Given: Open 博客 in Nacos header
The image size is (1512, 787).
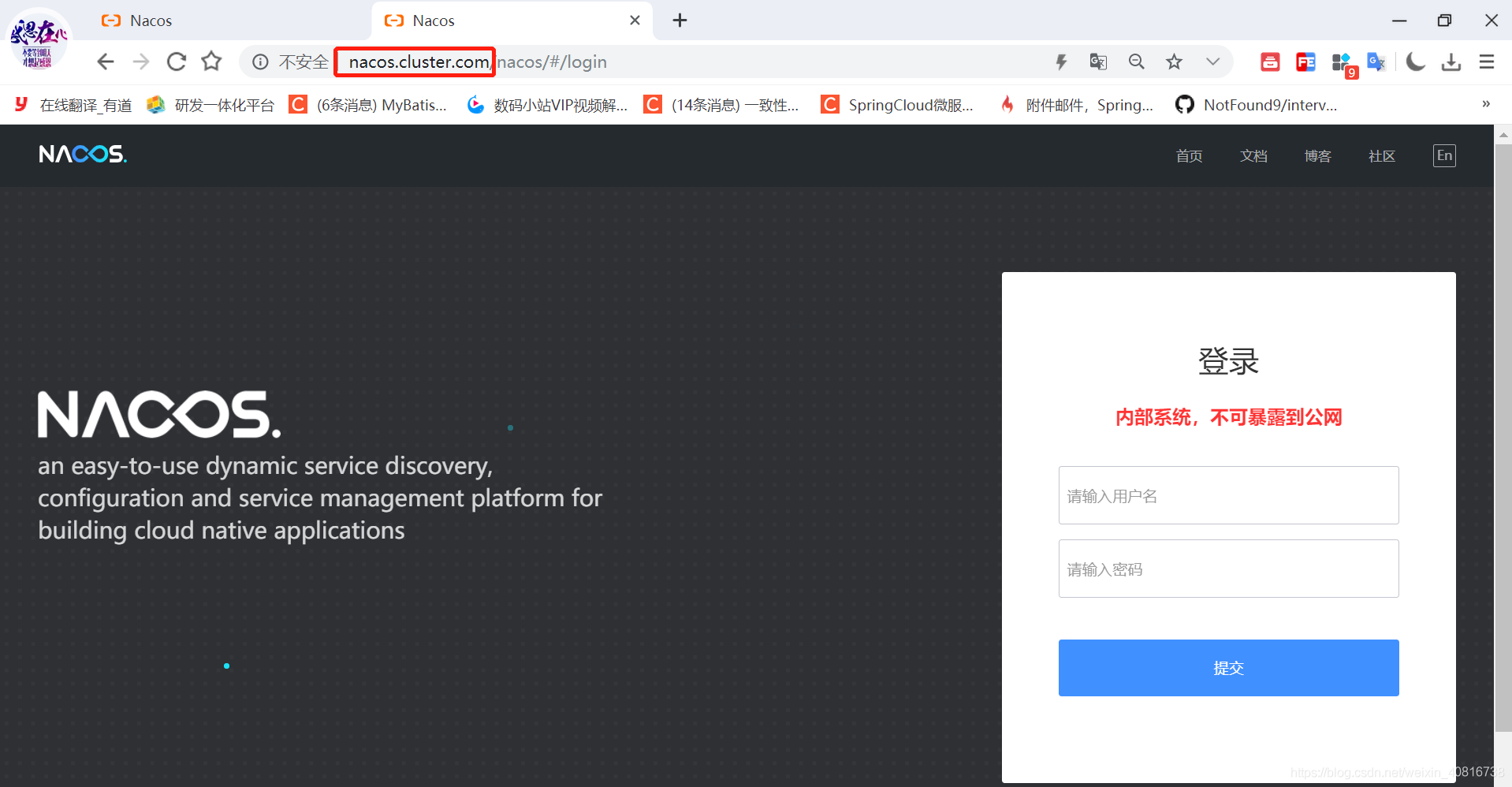Looking at the screenshot, I should point(1317,156).
